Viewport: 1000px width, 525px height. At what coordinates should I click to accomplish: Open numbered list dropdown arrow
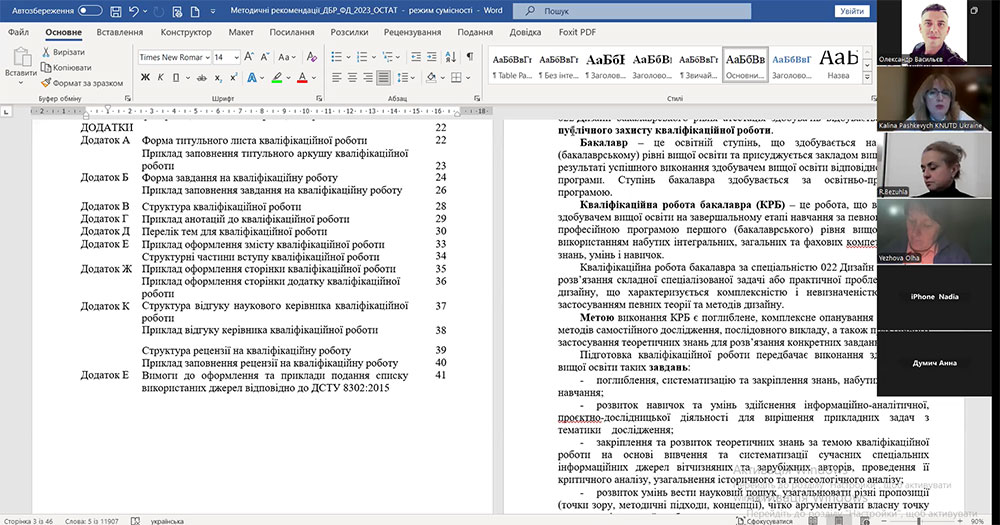tap(374, 57)
